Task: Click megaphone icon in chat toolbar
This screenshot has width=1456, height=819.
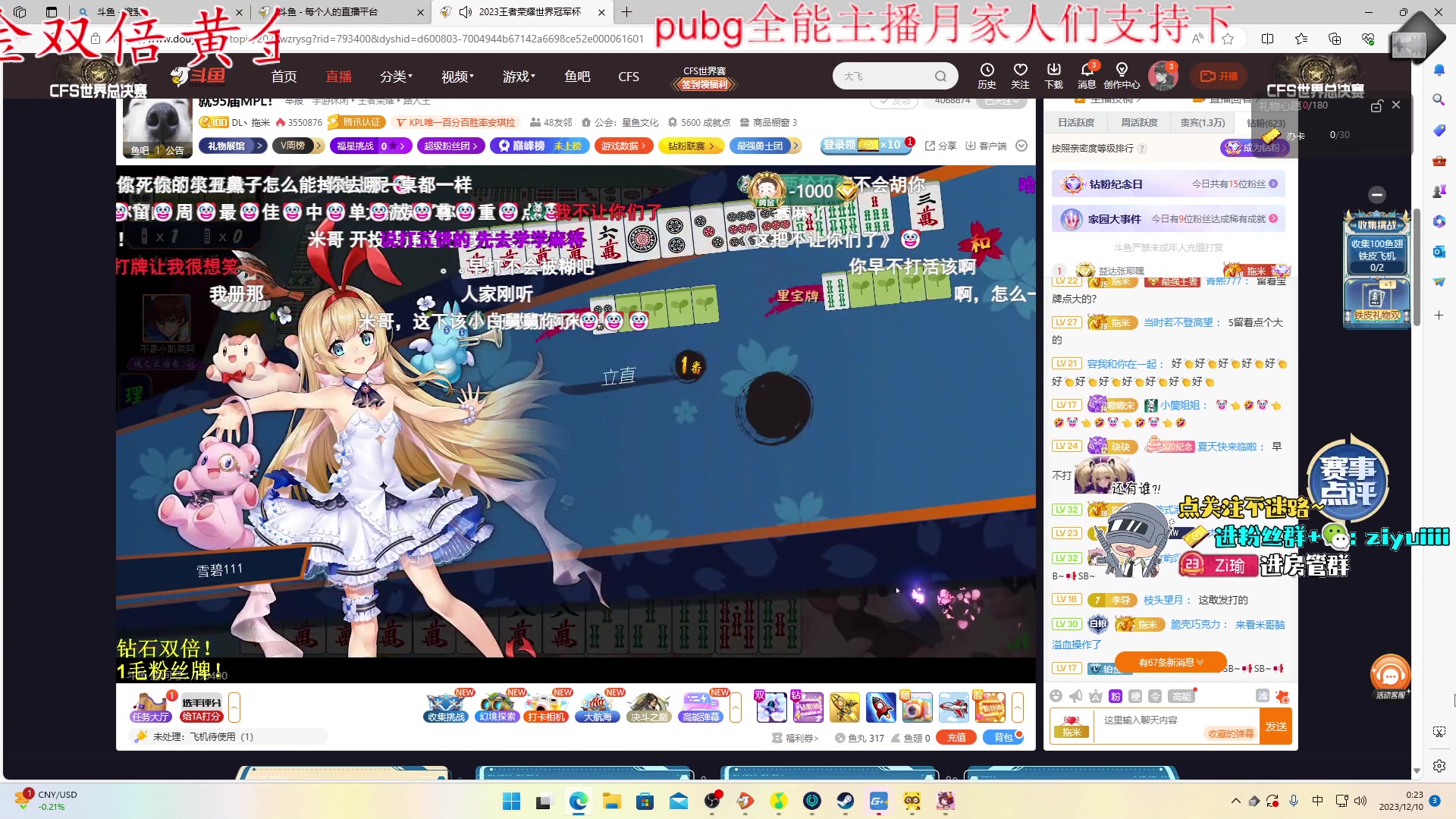Action: click(1075, 696)
